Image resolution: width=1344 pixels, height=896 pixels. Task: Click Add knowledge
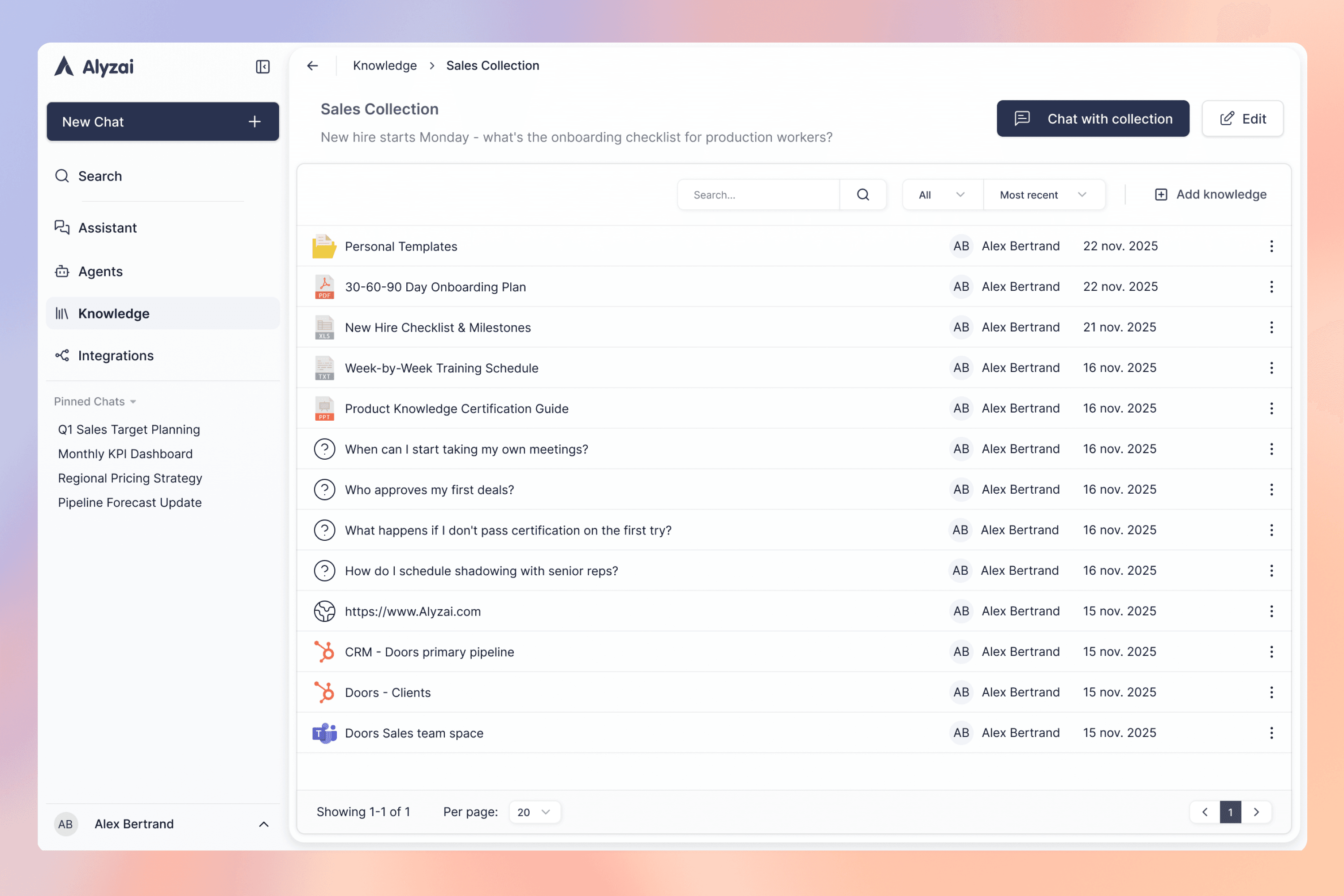pyautogui.click(x=1210, y=195)
